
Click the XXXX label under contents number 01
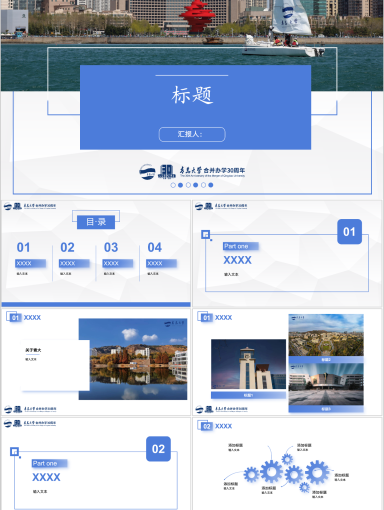(x=30, y=263)
